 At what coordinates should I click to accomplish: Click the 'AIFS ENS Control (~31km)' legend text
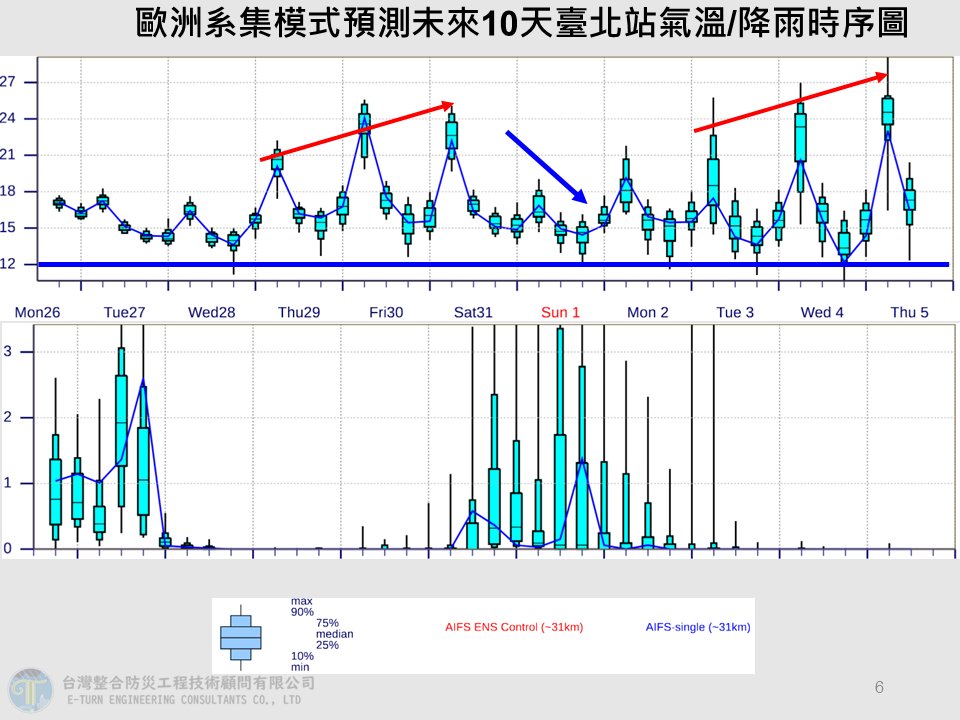click(514, 628)
